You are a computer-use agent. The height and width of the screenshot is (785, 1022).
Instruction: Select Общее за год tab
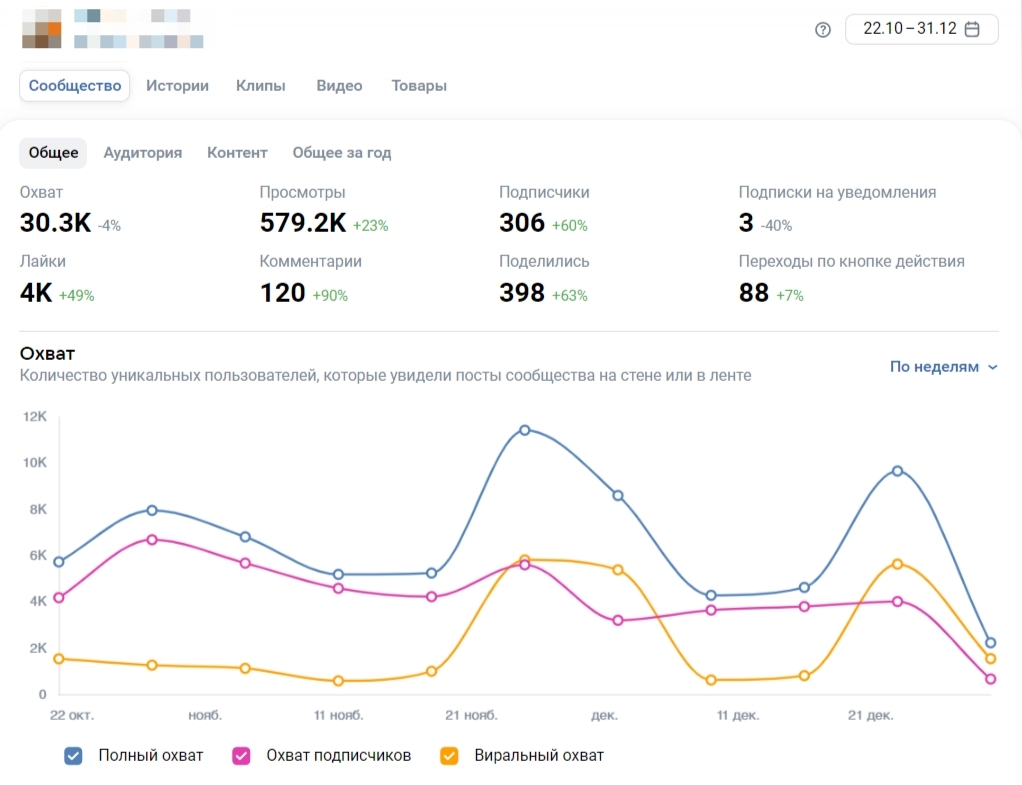[342, 153]
